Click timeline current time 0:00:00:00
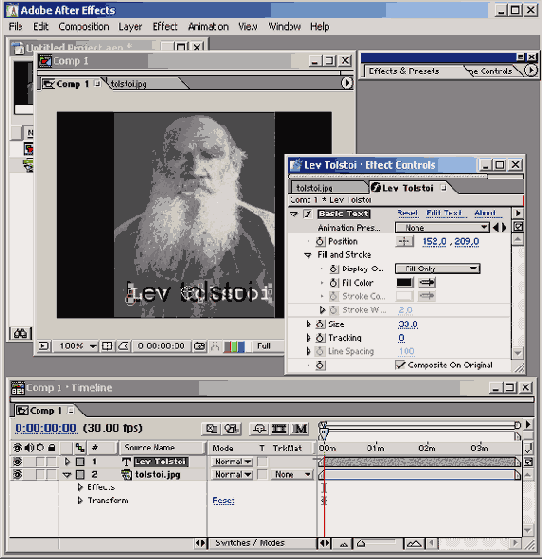 coord(46,428)
